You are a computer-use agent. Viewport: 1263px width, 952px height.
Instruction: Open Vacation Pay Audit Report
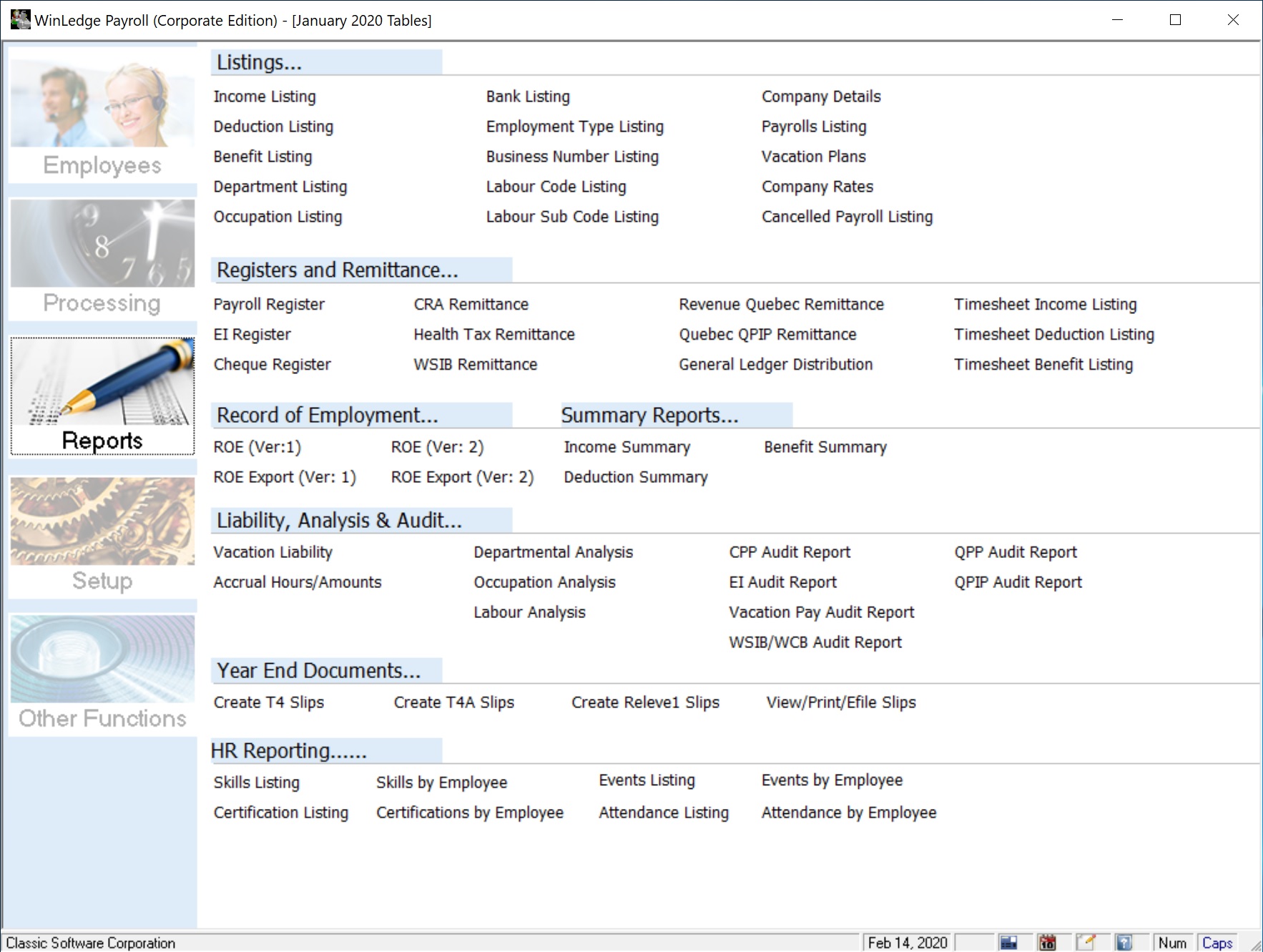(x=821, y=612)
